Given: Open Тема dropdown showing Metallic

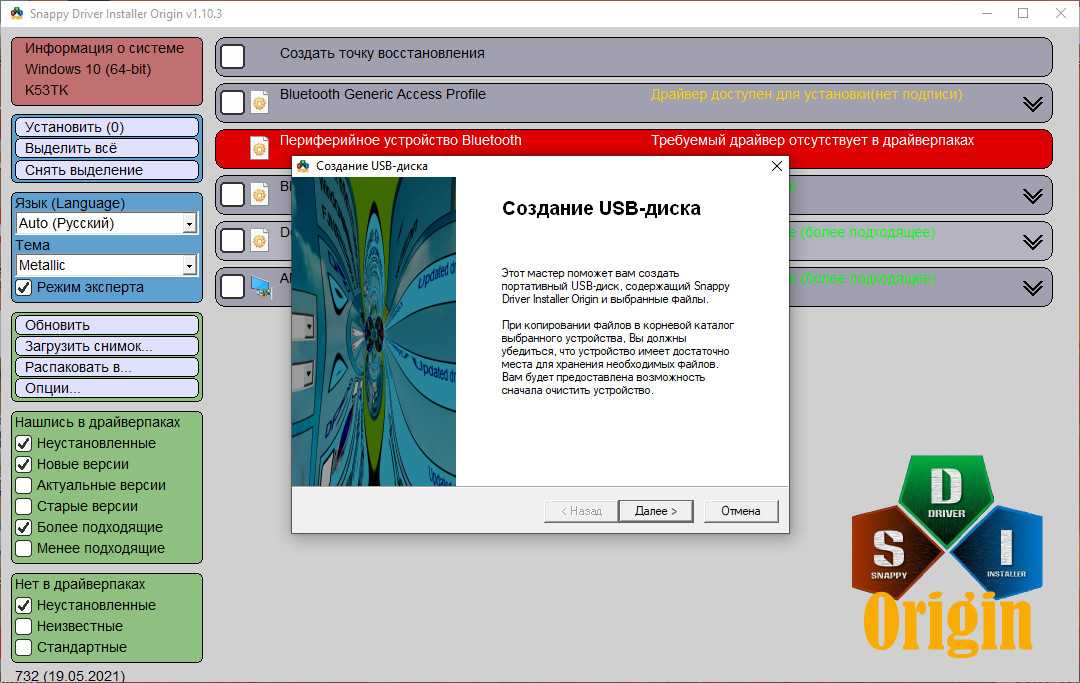Looking at the screenshot, I should click(x=107, y=265).
